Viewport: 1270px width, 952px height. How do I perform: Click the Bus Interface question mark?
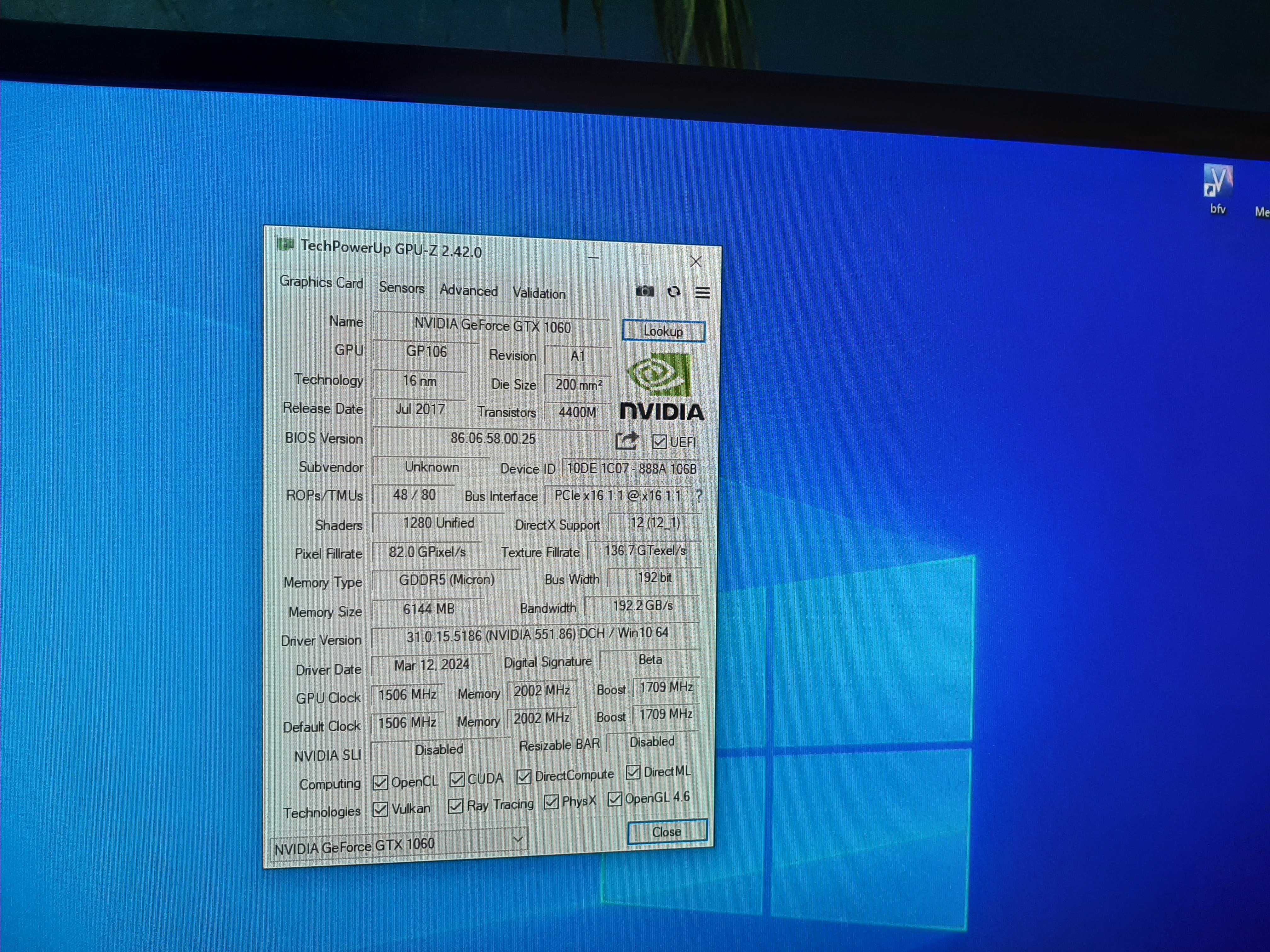(698, 495)
